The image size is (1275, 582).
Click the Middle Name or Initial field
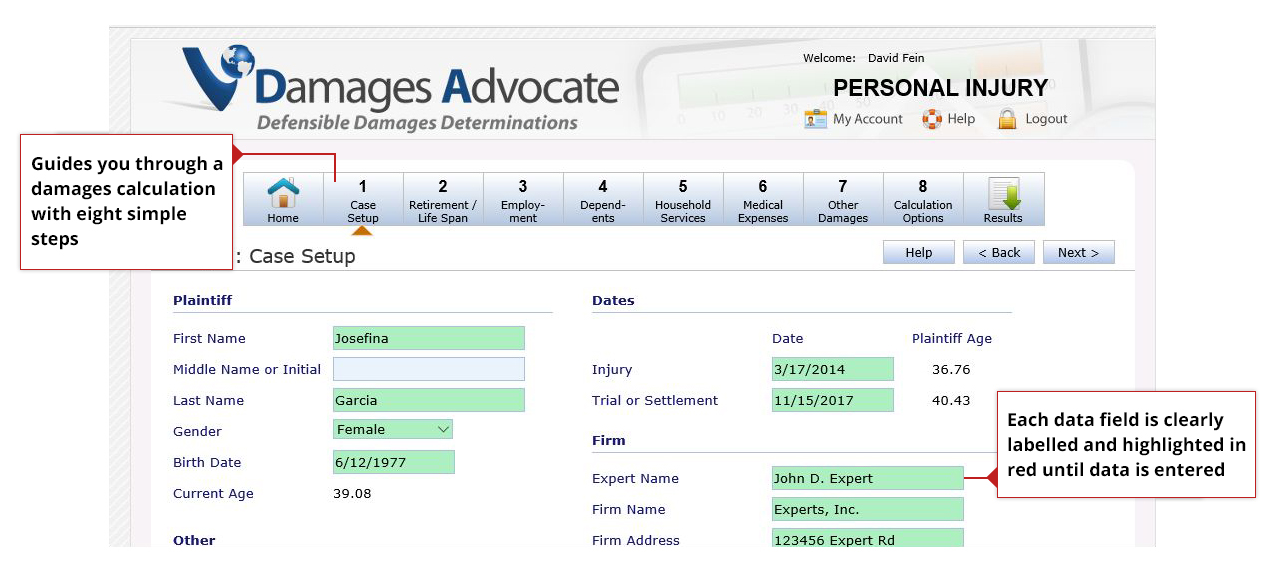(429, 369)
